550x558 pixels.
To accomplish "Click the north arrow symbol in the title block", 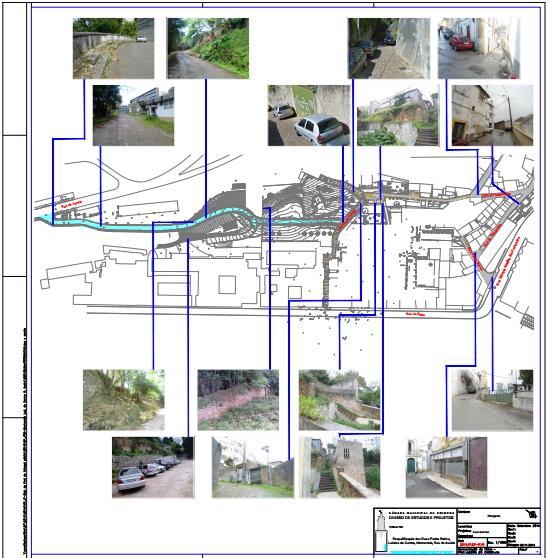I will click(x=532, y=515).
